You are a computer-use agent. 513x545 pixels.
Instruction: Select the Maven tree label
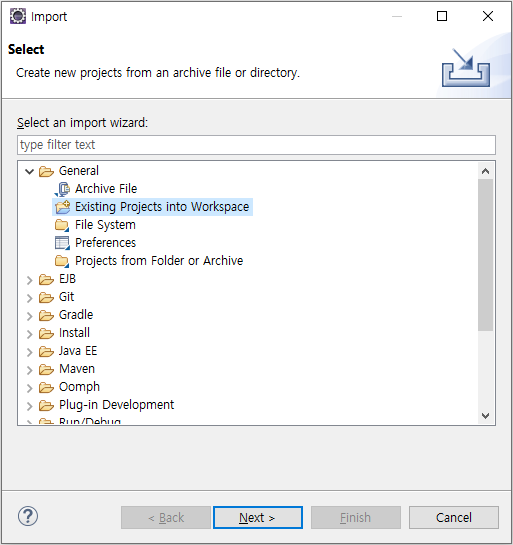[77, 369]
